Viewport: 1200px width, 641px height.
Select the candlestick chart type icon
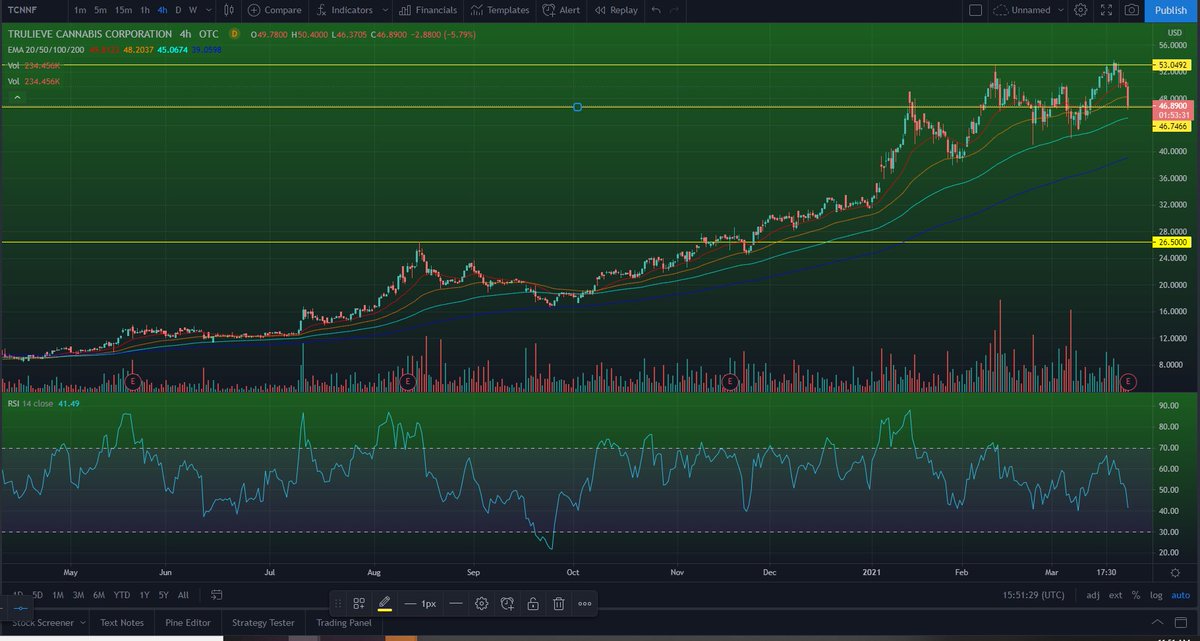[231, 10]
